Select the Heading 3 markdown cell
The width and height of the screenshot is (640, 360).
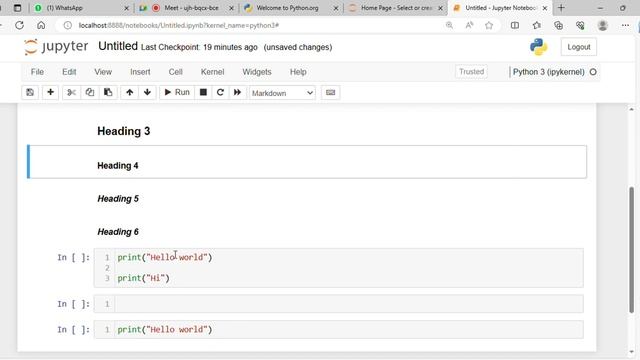coord(307,131)
